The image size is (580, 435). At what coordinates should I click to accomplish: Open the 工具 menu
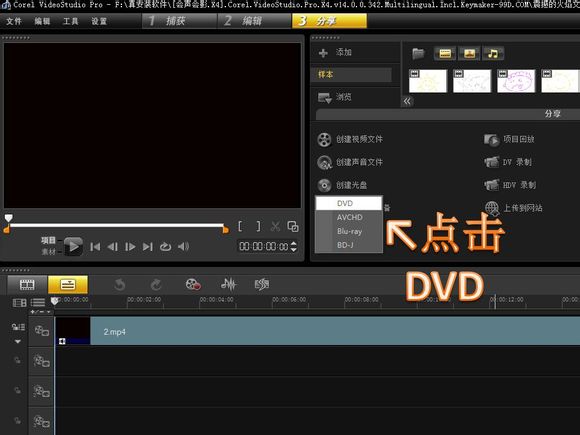pos(71,21)
